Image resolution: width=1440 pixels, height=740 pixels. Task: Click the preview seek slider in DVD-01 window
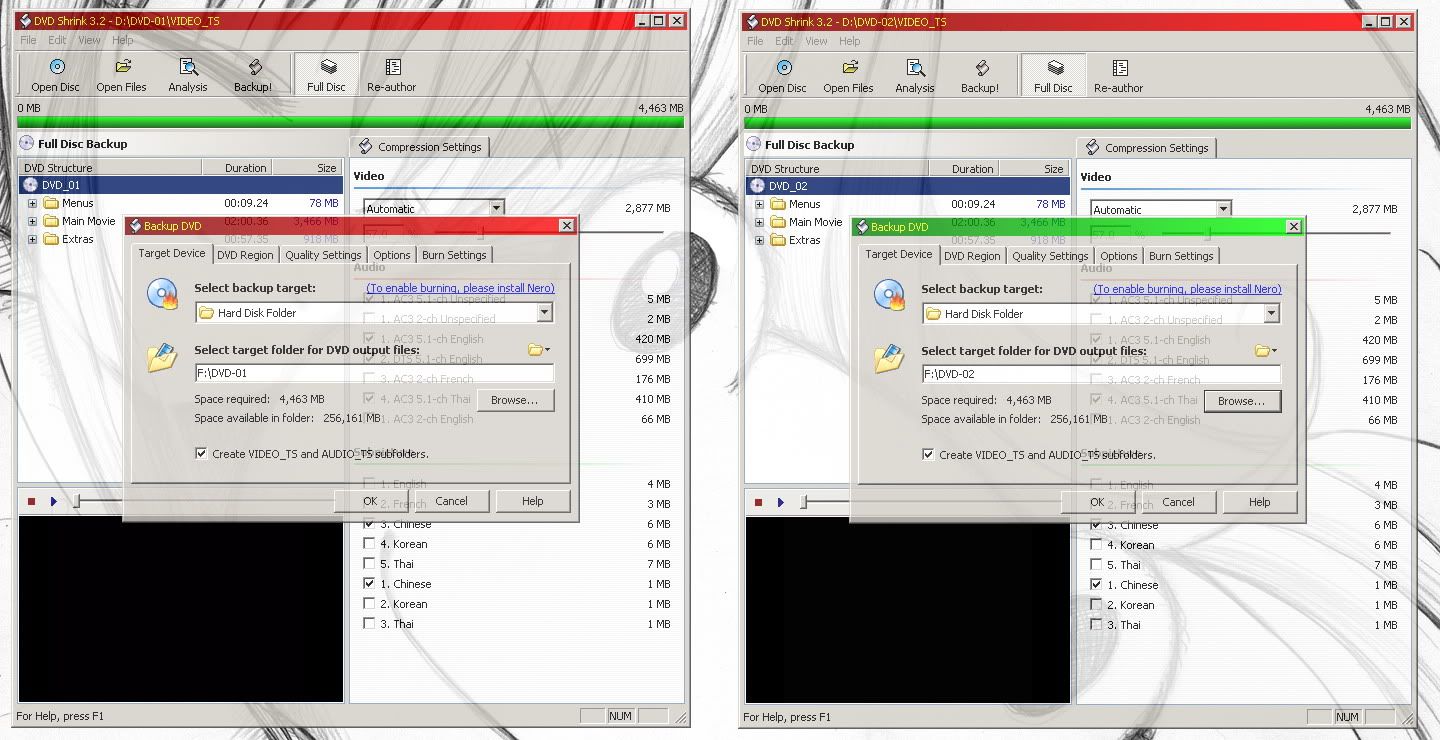pos(77,501)
